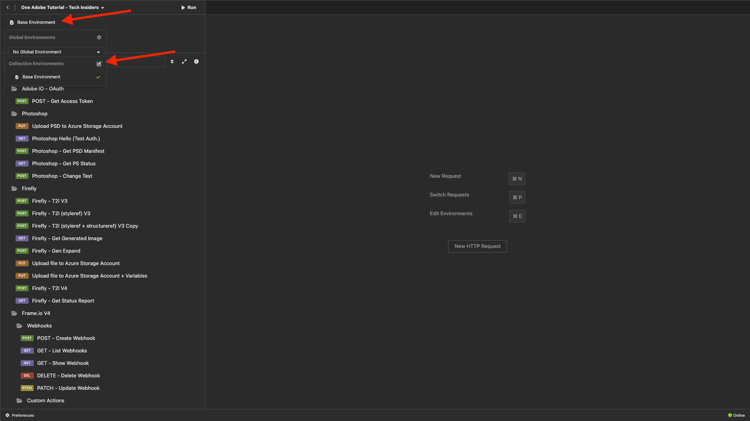Click the sort order icon above the request list
Viewport: 750px width, 421px height.
point(172,62)
